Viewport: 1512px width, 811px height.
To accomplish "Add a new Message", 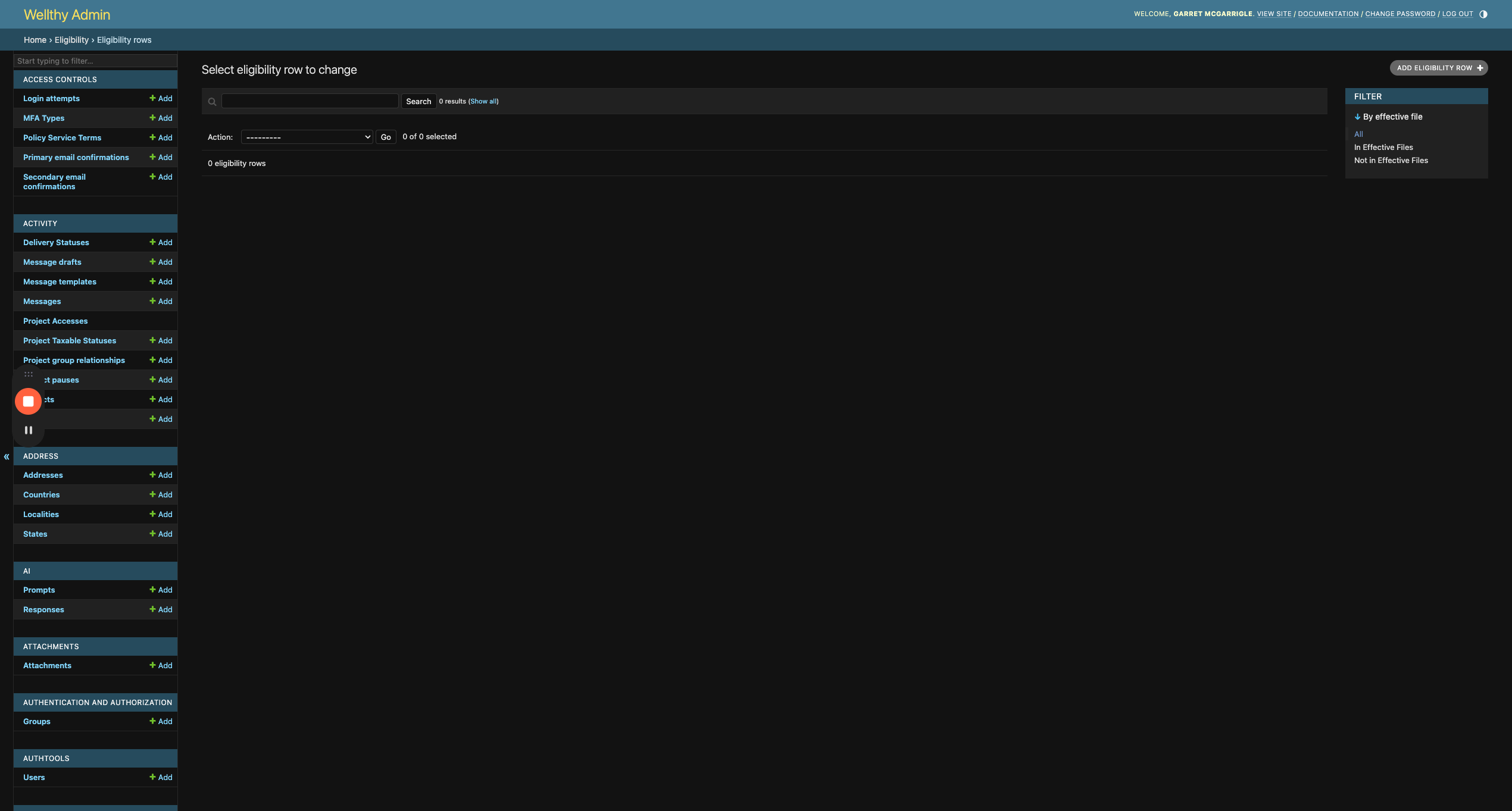I will coord(161,301).
